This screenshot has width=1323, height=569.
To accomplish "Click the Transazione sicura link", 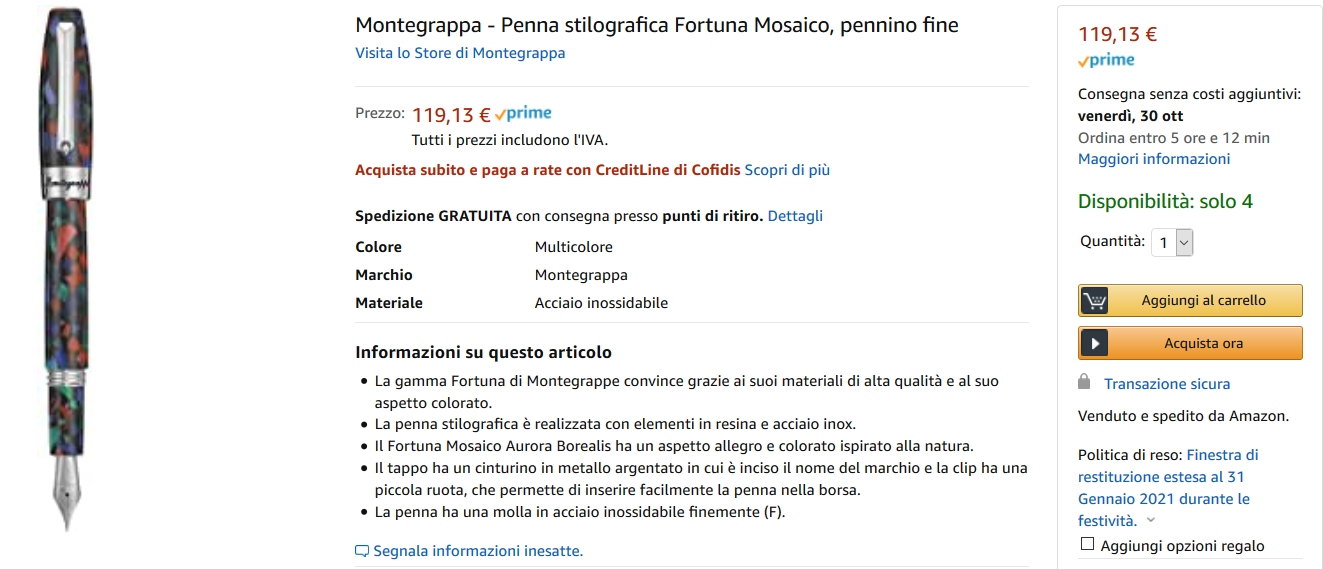I will point(1167,384).
